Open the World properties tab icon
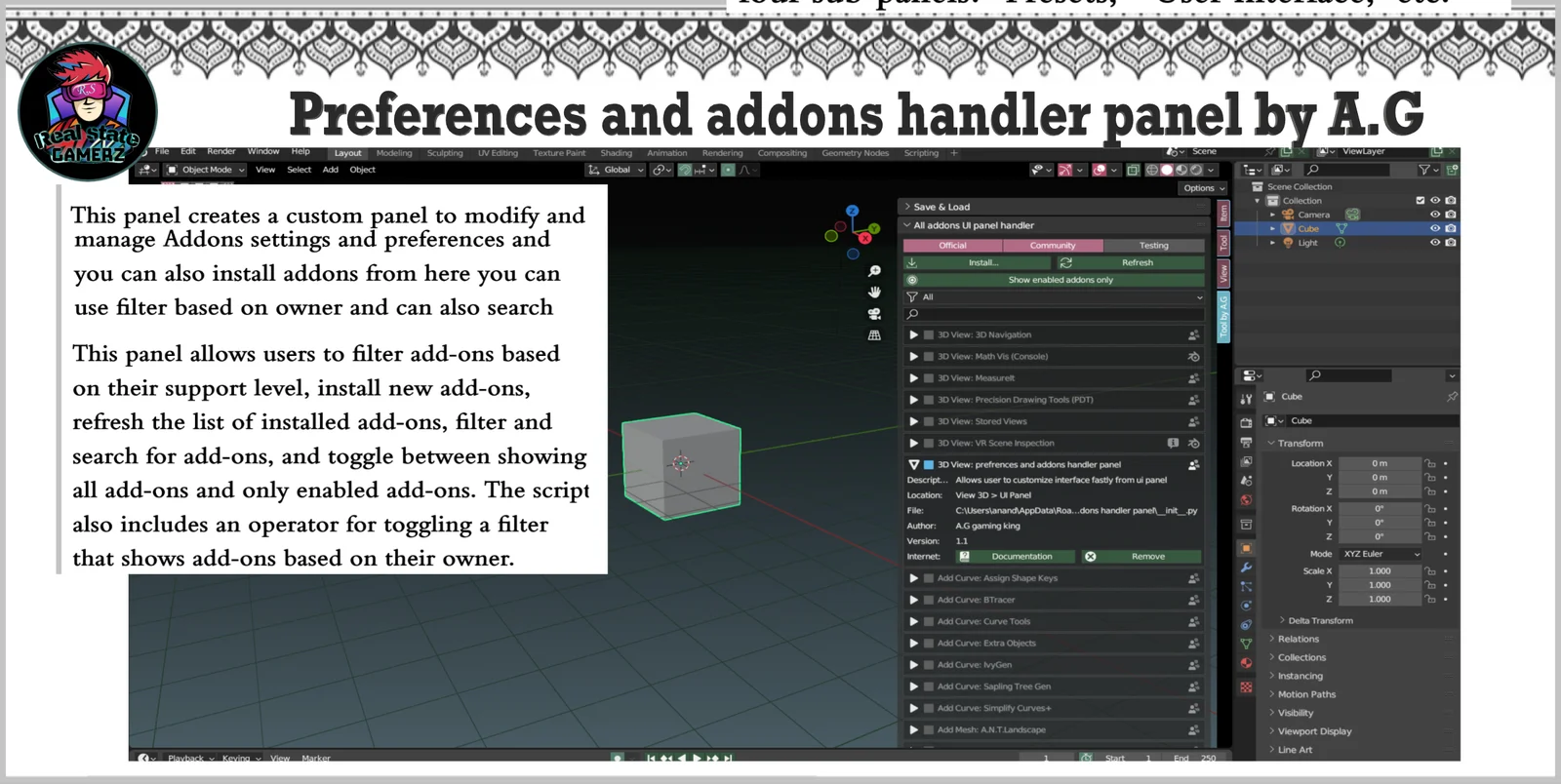1561x784 pixels. click(x=1246, y=500)
